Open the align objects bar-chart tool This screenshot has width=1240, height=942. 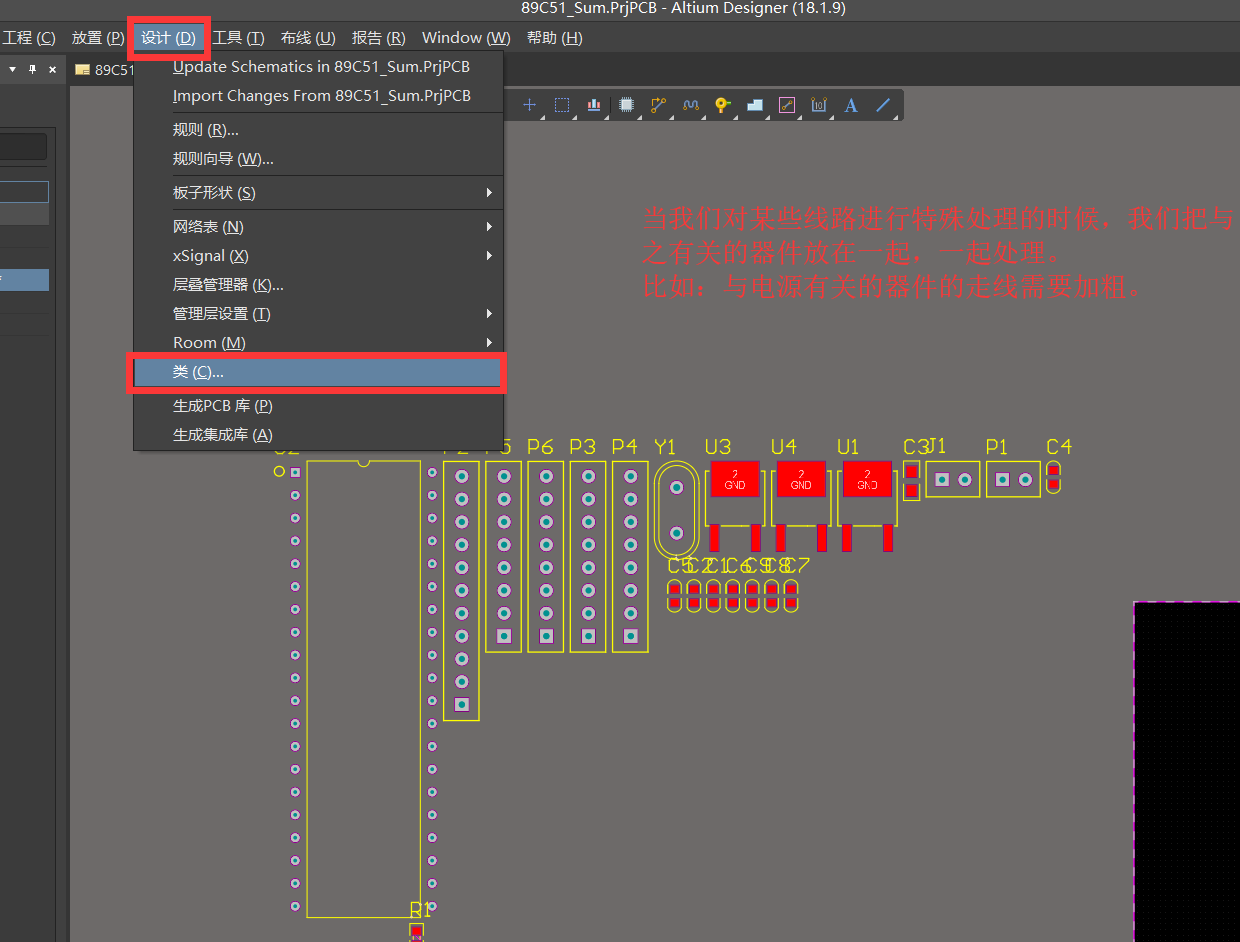[x=594, y=105]
